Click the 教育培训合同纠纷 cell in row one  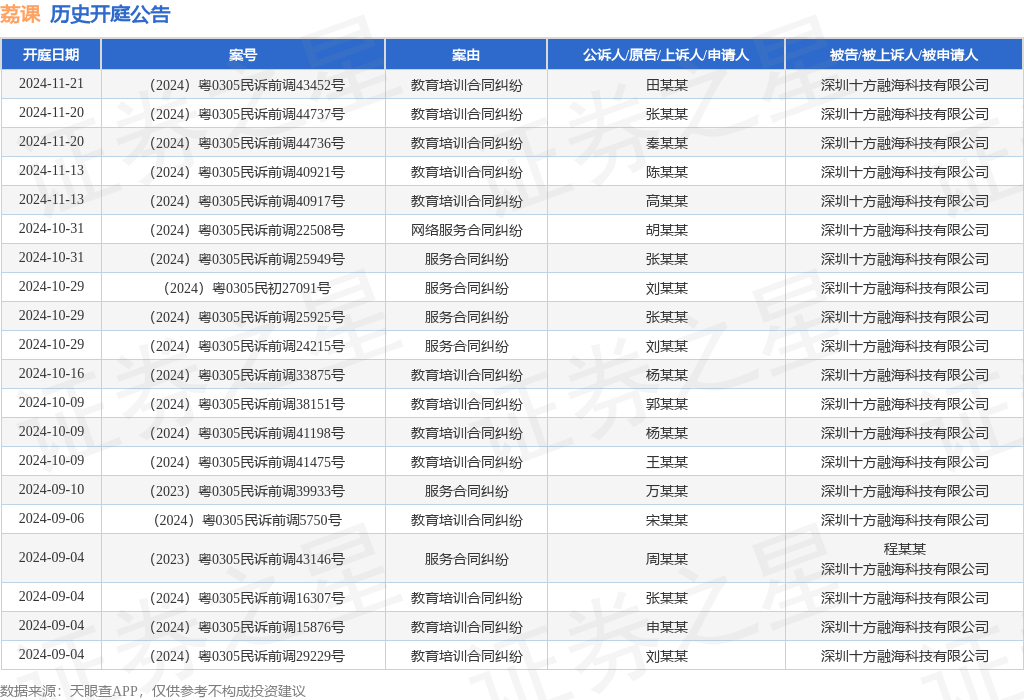(x=466, y=84)
